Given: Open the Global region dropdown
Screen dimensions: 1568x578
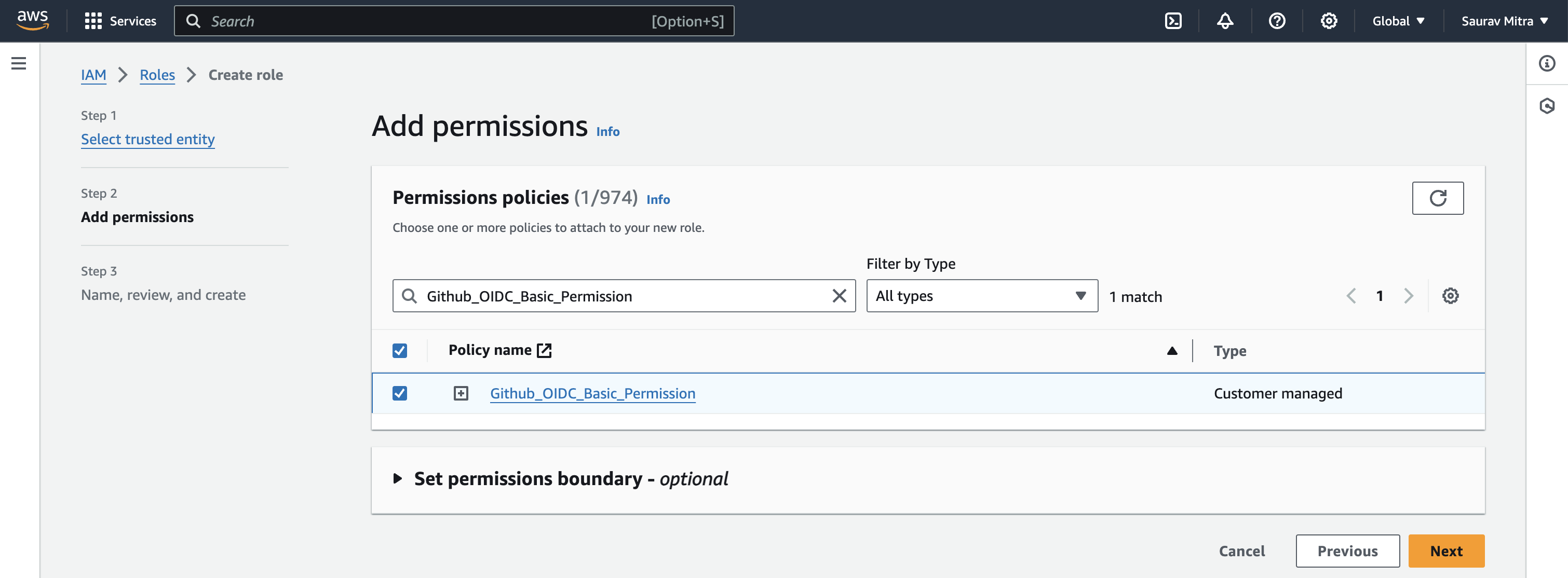Looking at the screenshot, I should coord(1398,21).
